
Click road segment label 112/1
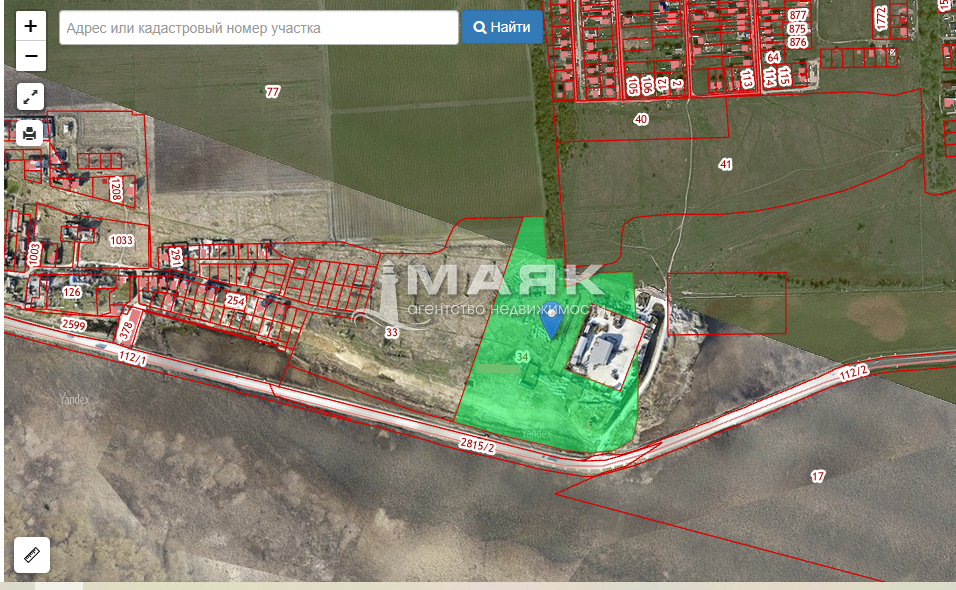click(132, 356)
